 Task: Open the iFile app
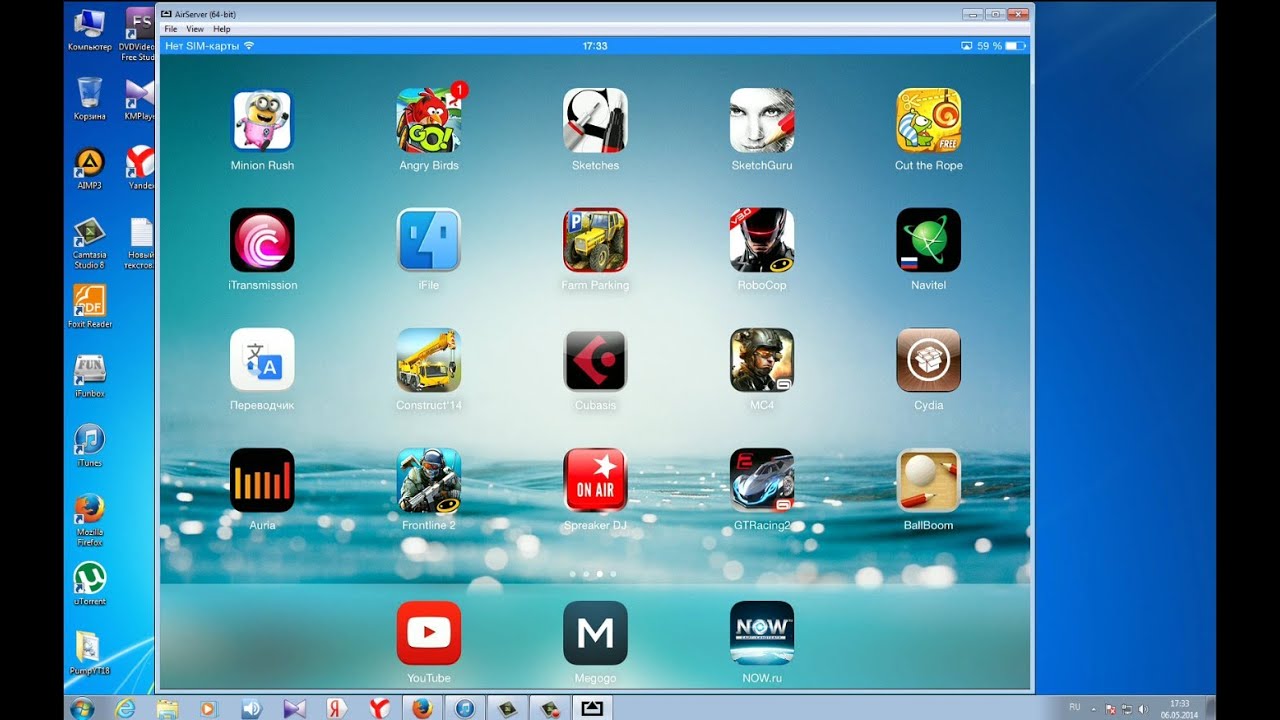click(x=429, y=240)
